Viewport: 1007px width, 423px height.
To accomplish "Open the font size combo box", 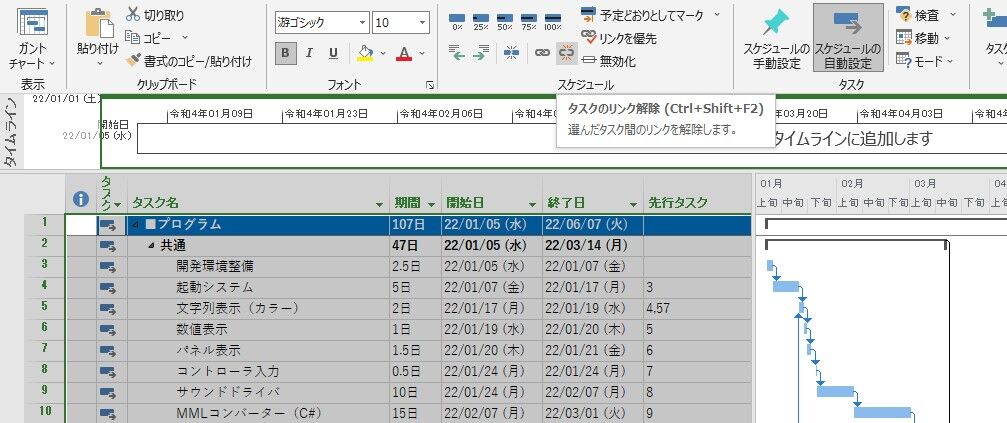I will tap(401, 23).
